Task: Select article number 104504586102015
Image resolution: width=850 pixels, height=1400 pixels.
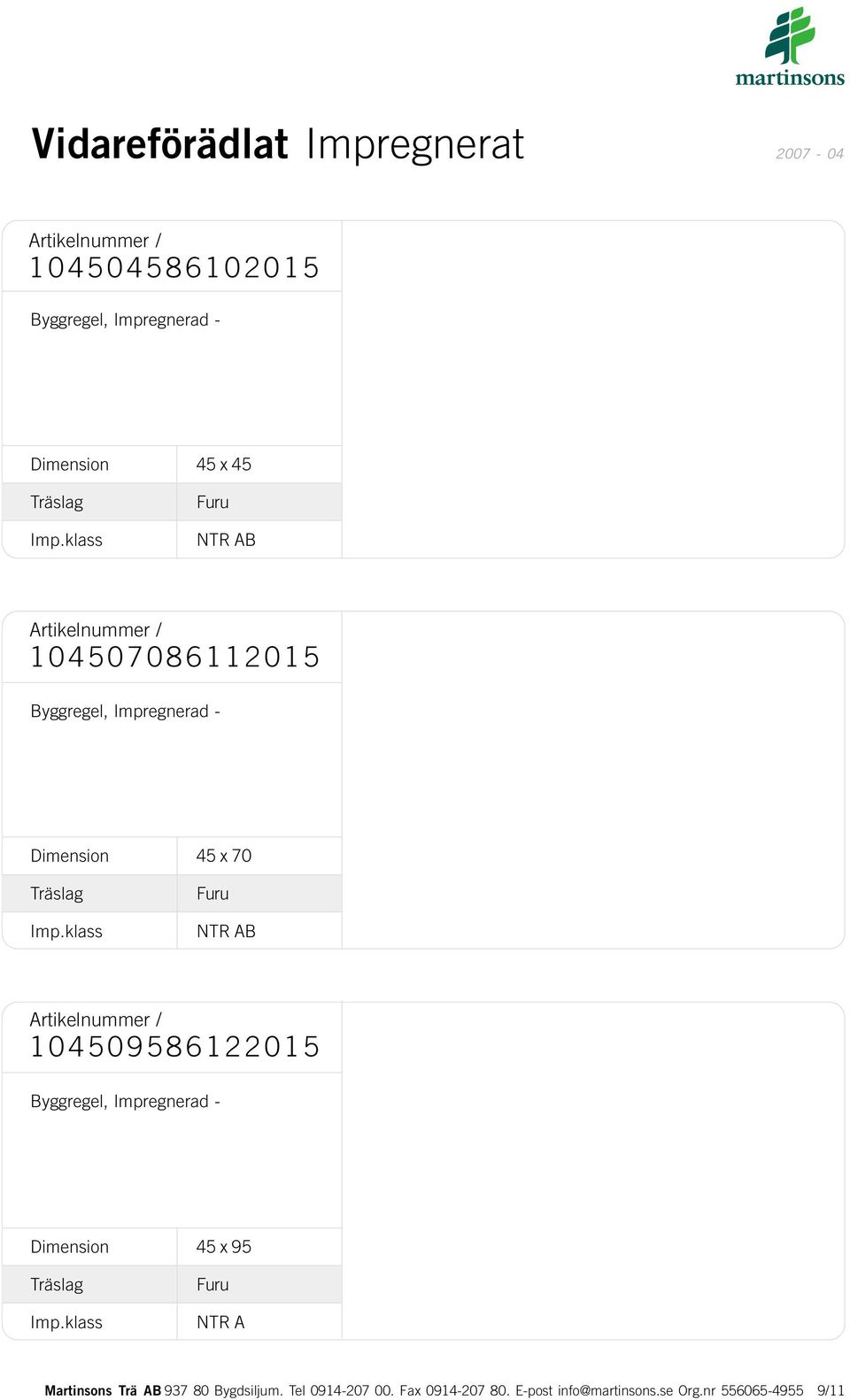Action: pos(174,267)
